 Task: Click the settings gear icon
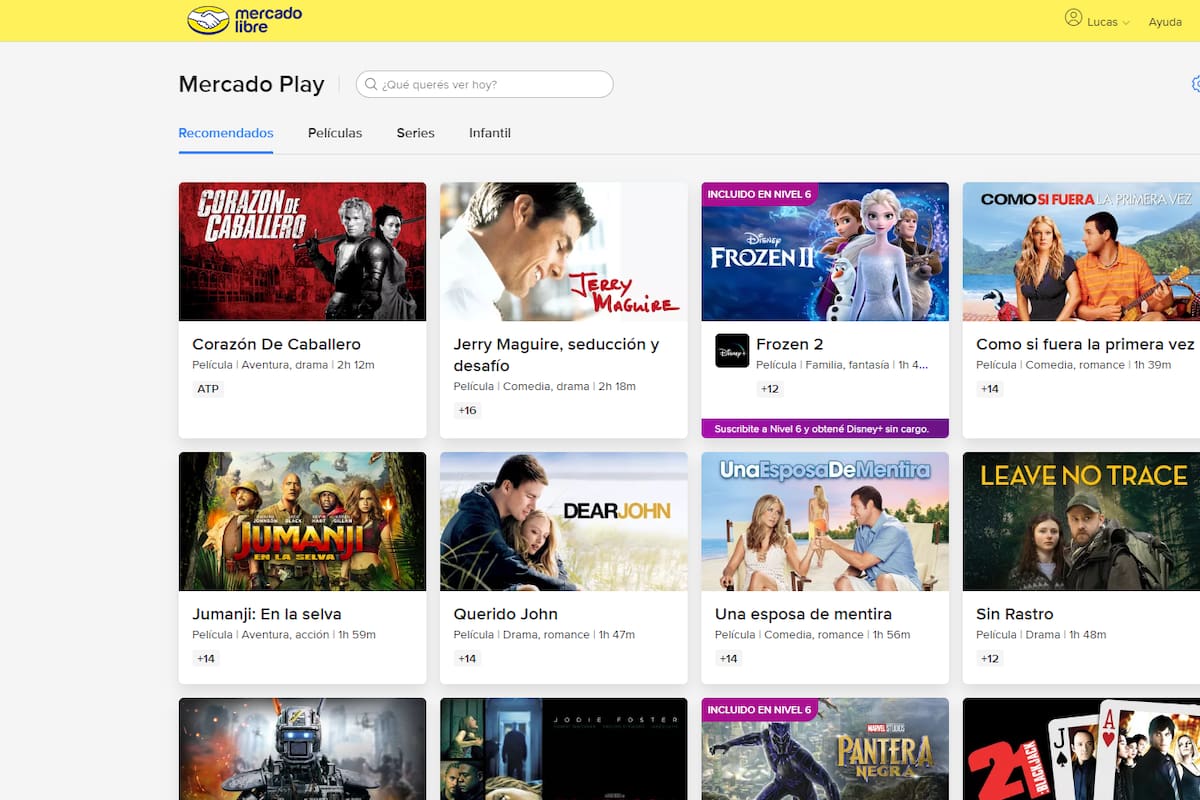[x=1195, y=84]
